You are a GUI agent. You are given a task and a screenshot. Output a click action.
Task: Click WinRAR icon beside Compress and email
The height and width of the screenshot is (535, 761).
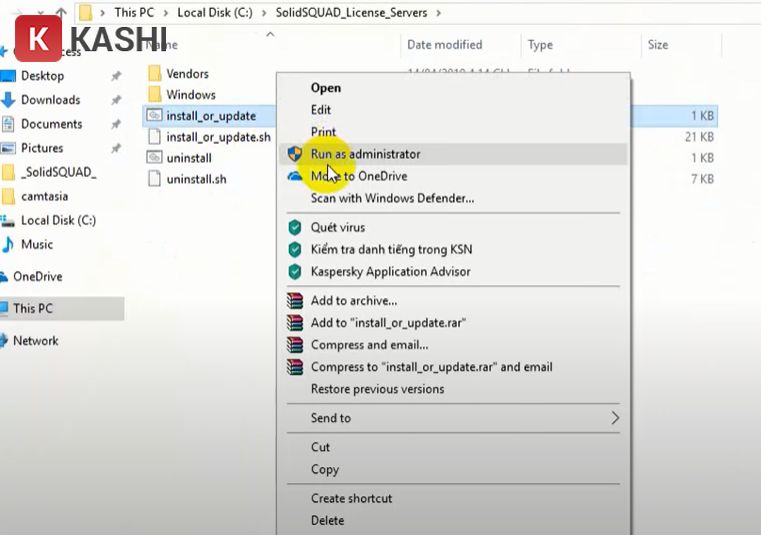[x=295, y=345]
